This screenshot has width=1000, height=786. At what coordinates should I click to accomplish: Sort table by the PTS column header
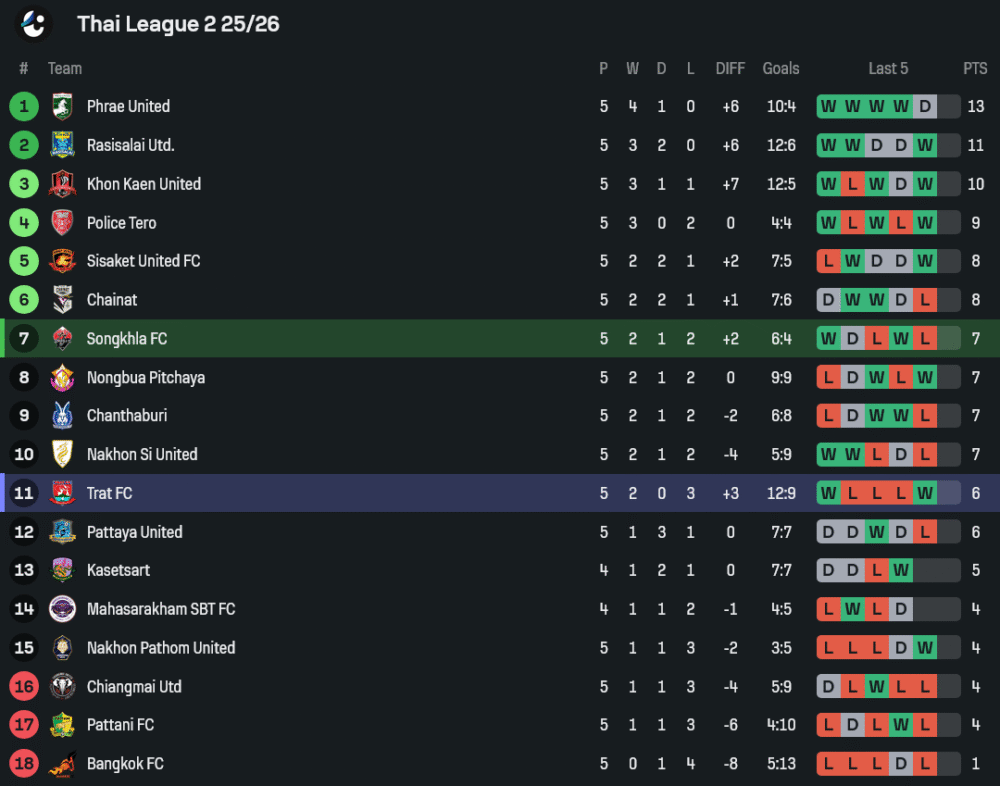(x=975, y=68)
